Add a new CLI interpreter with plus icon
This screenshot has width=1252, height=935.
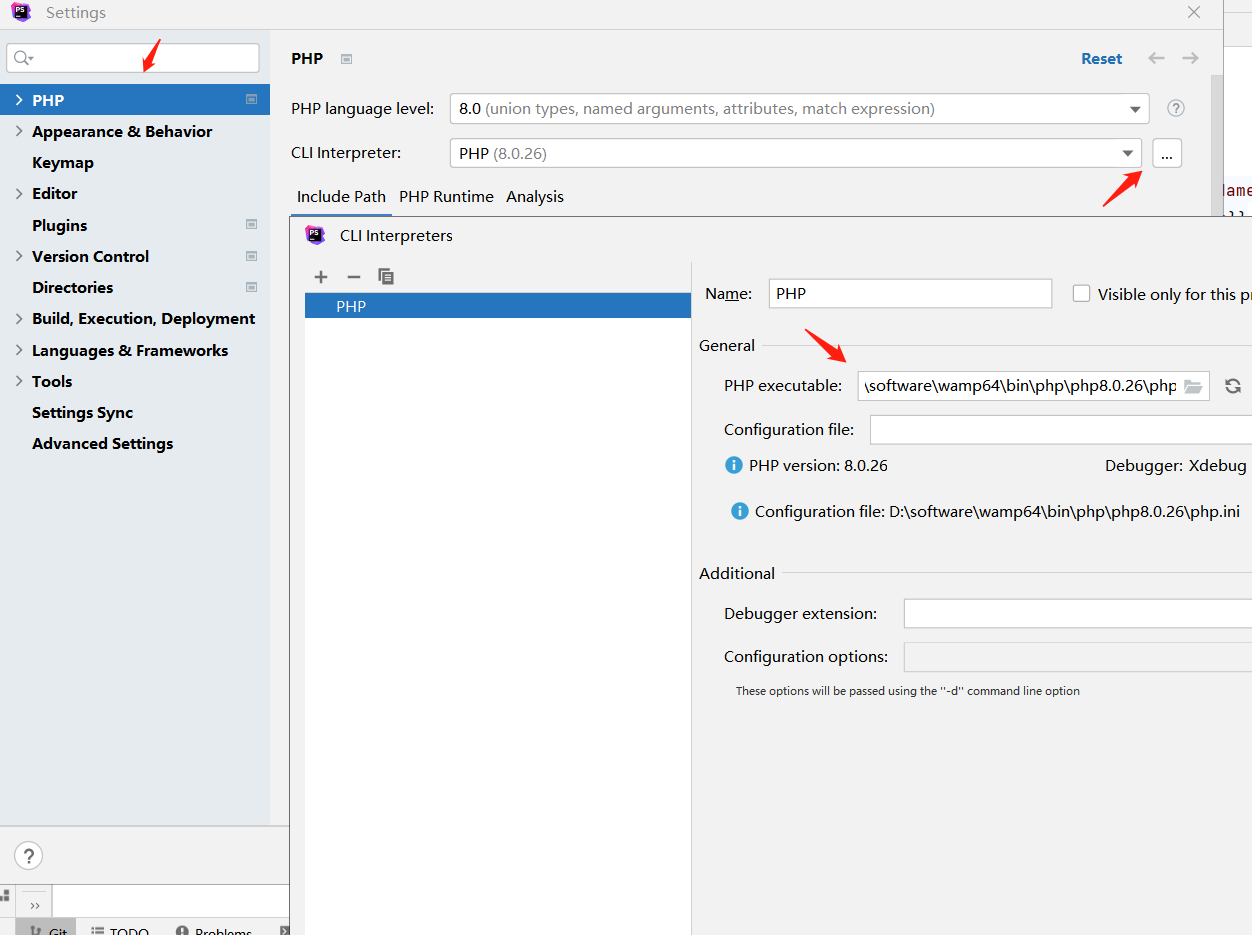coord(321,277)
